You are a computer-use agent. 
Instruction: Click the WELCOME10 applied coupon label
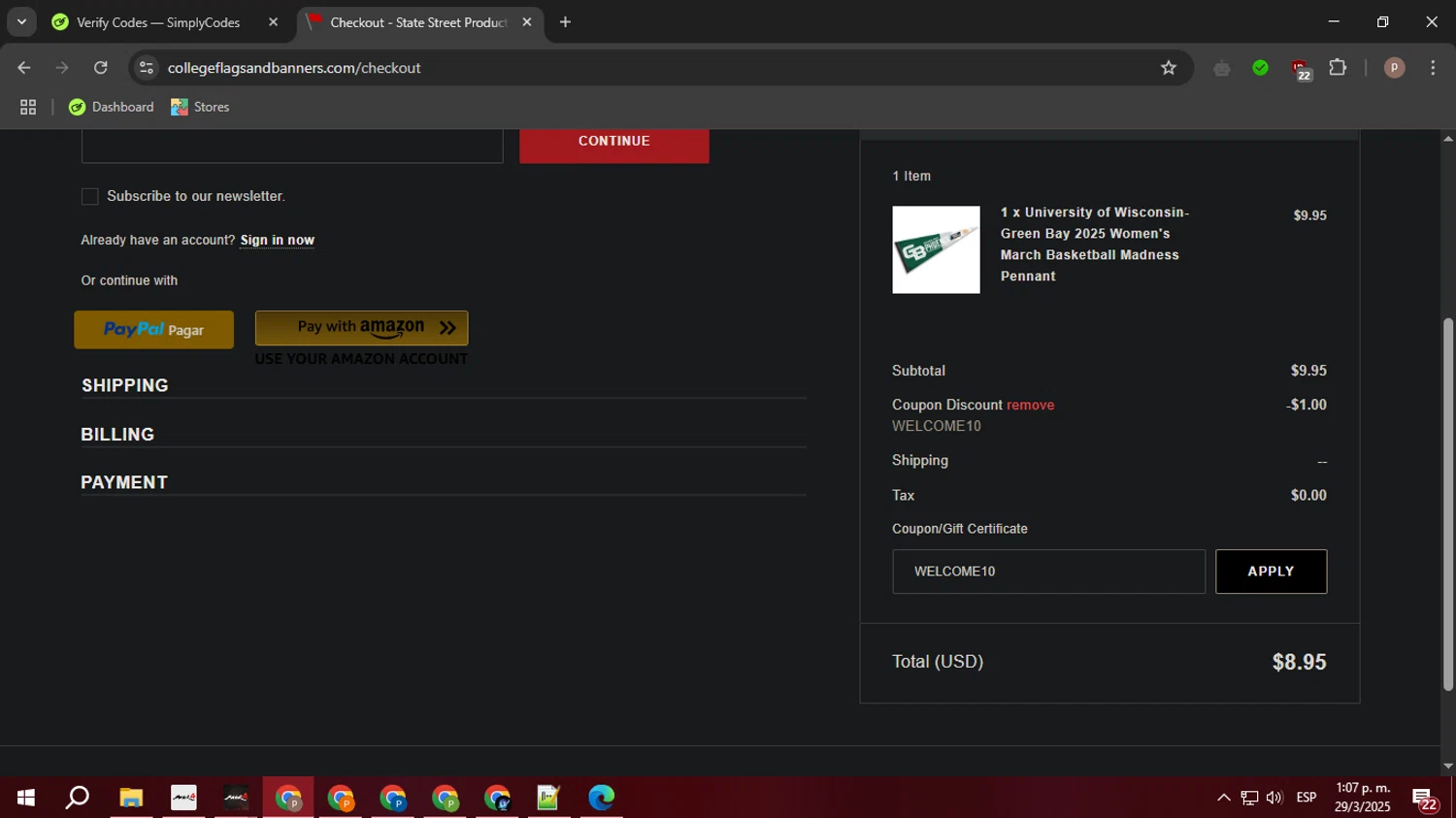point(936,426)
